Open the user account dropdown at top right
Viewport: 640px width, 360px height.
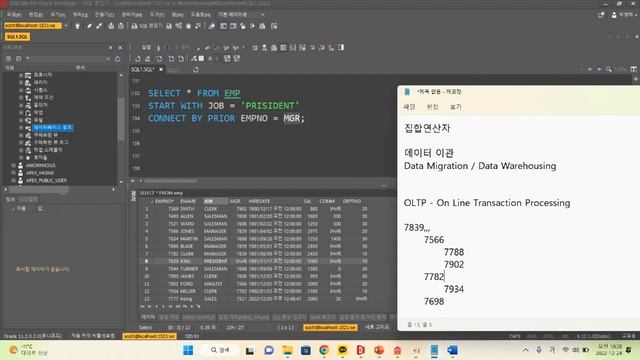(624, 15)
